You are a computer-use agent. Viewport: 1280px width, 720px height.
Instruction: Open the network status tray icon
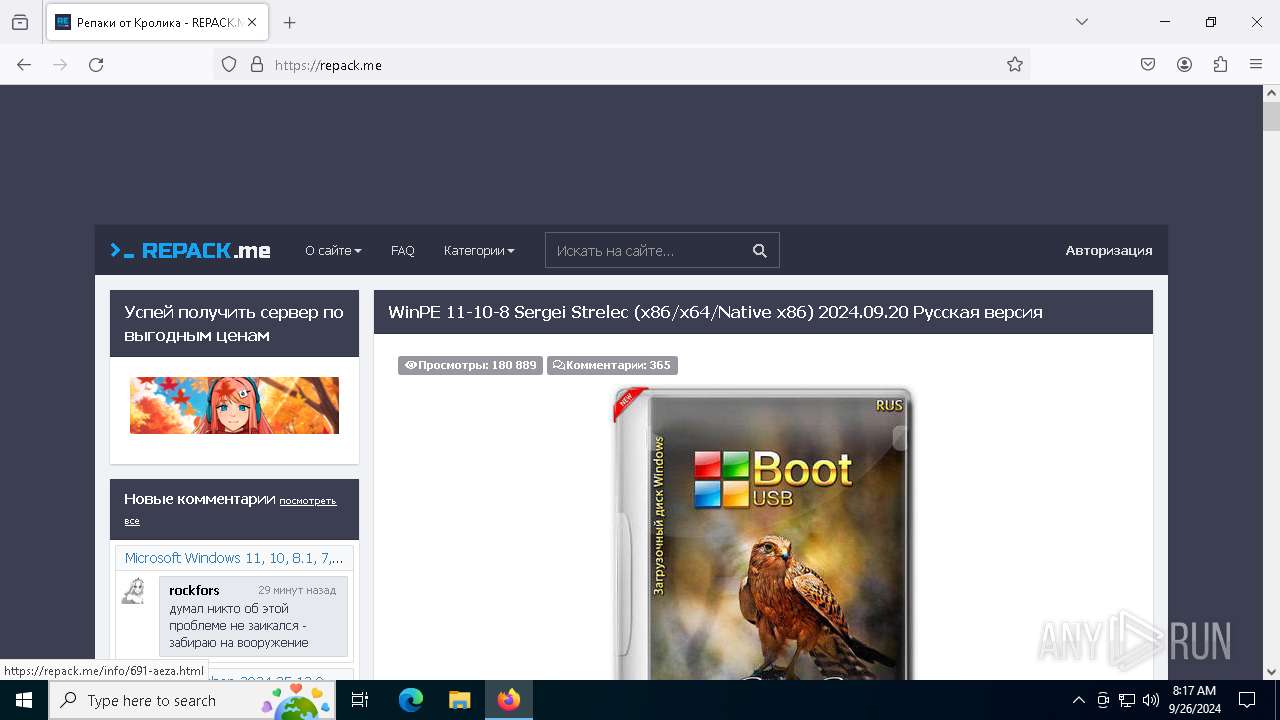point(1127,700)
